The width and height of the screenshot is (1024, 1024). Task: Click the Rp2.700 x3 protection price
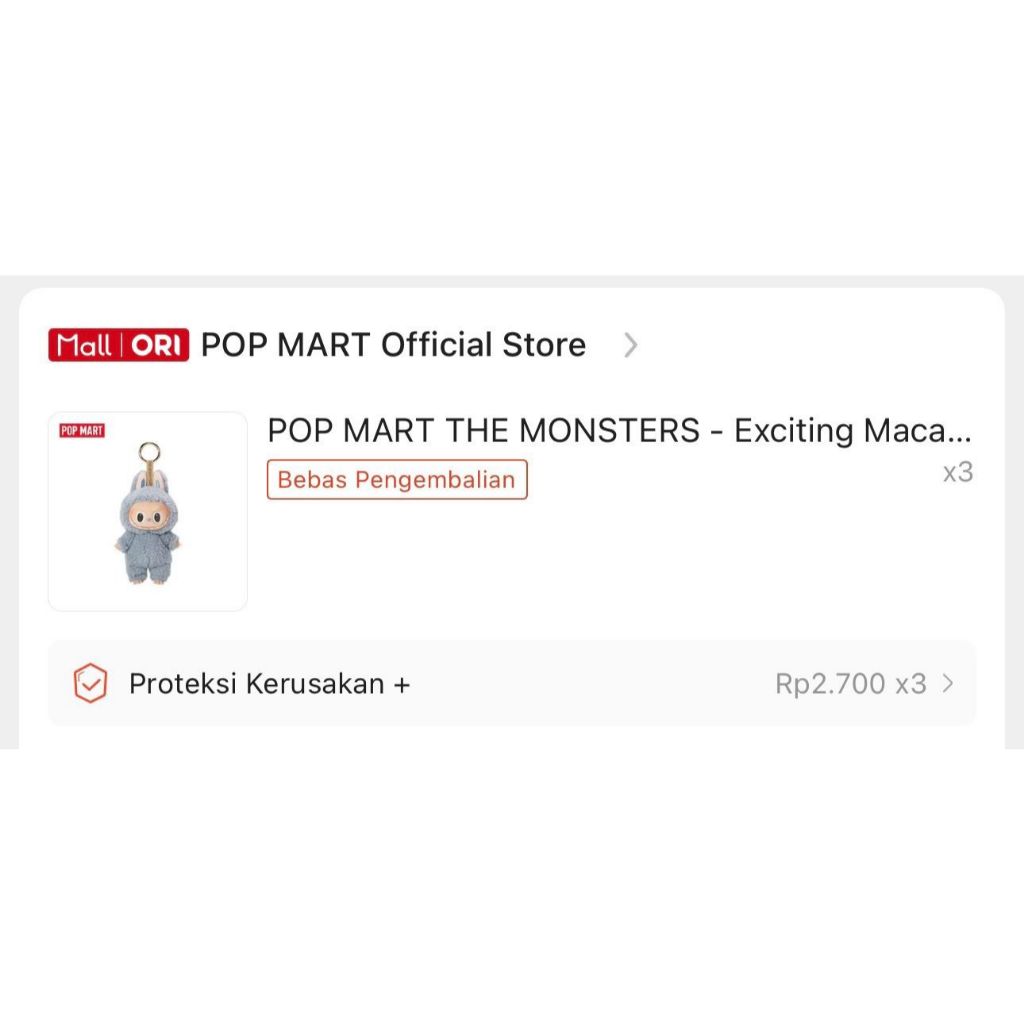click(850, 684)
